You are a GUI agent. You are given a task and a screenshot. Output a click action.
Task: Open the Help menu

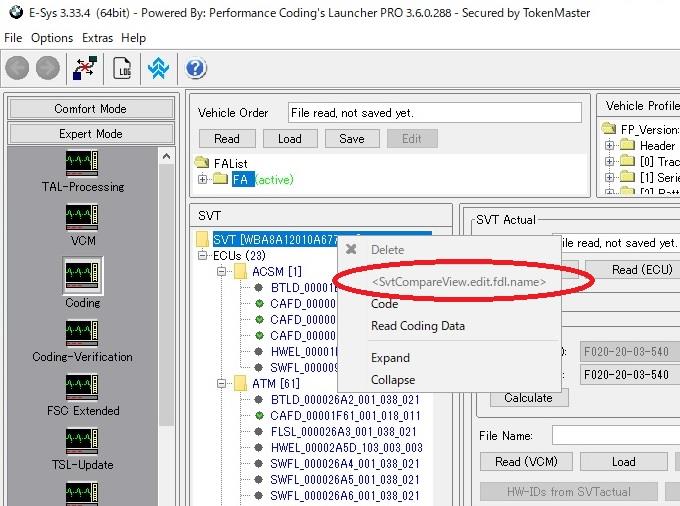click(x=134, y=38)
